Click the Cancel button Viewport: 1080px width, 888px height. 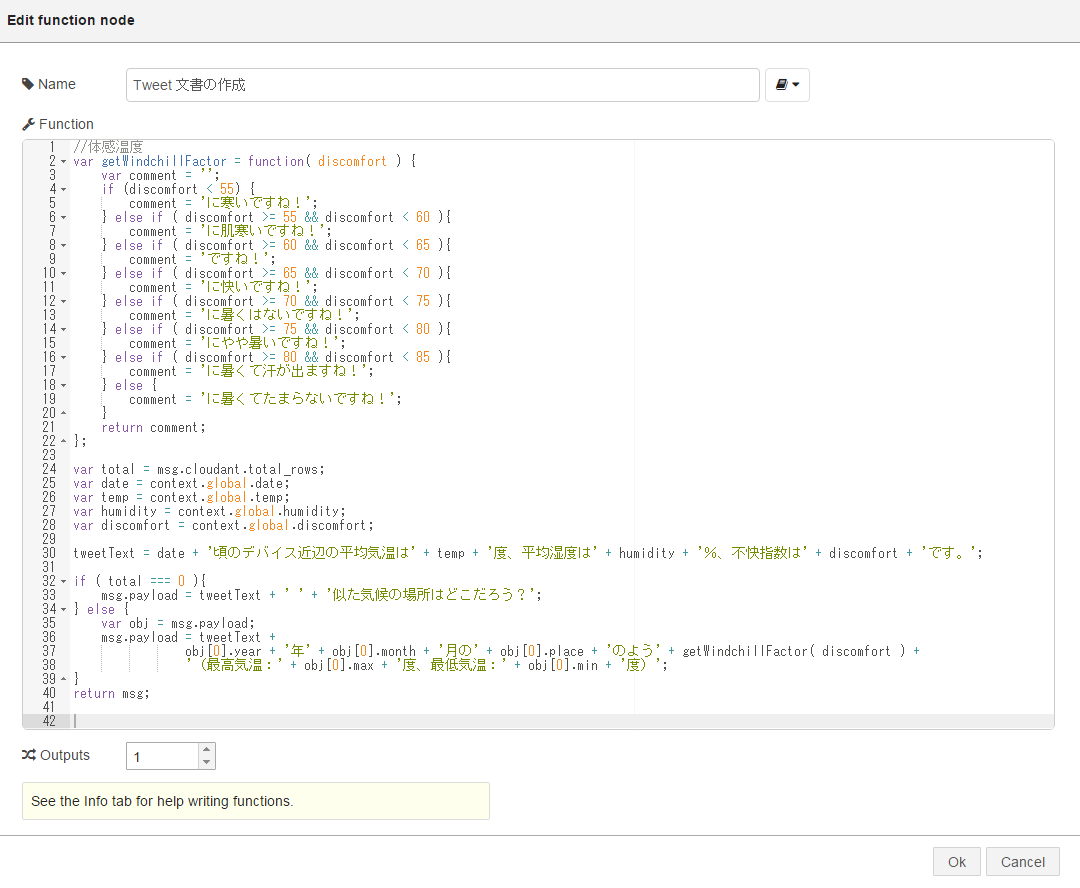[x=1022, y=862]
